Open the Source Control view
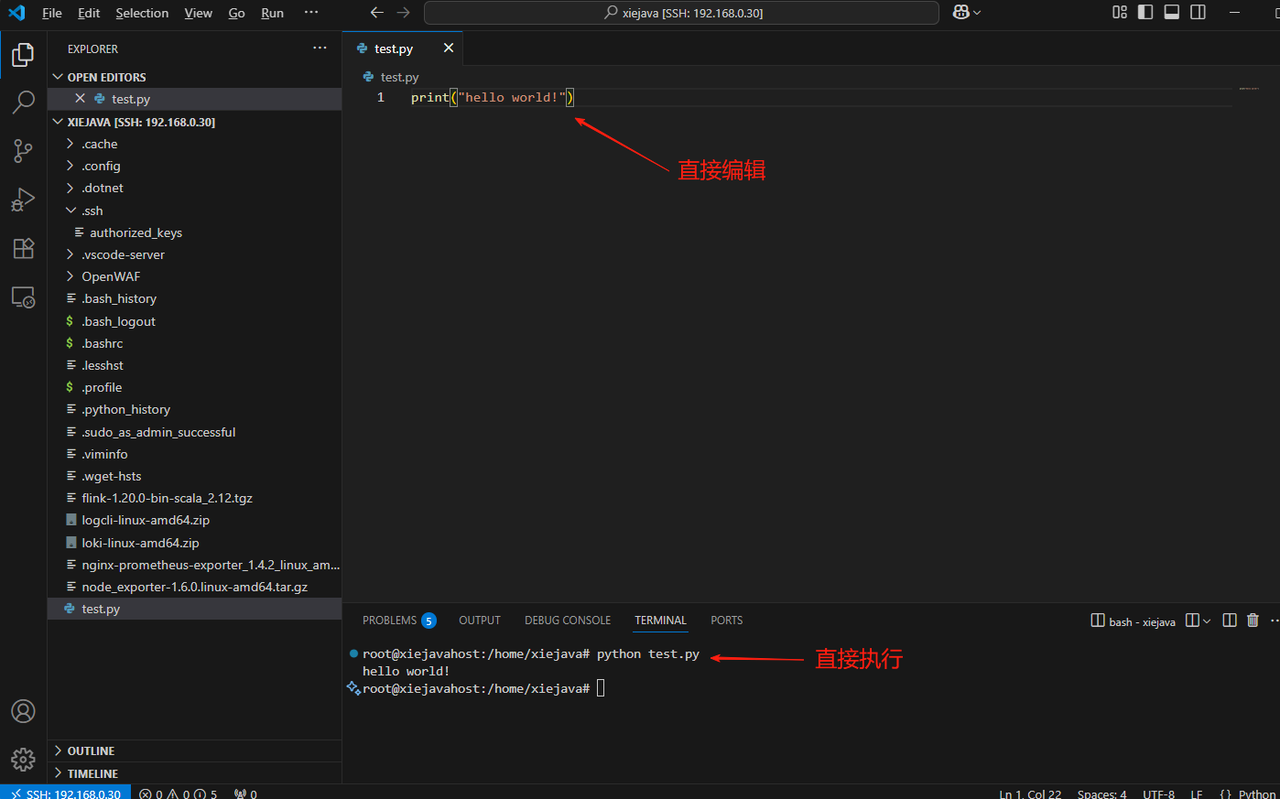 click(23, 151)
